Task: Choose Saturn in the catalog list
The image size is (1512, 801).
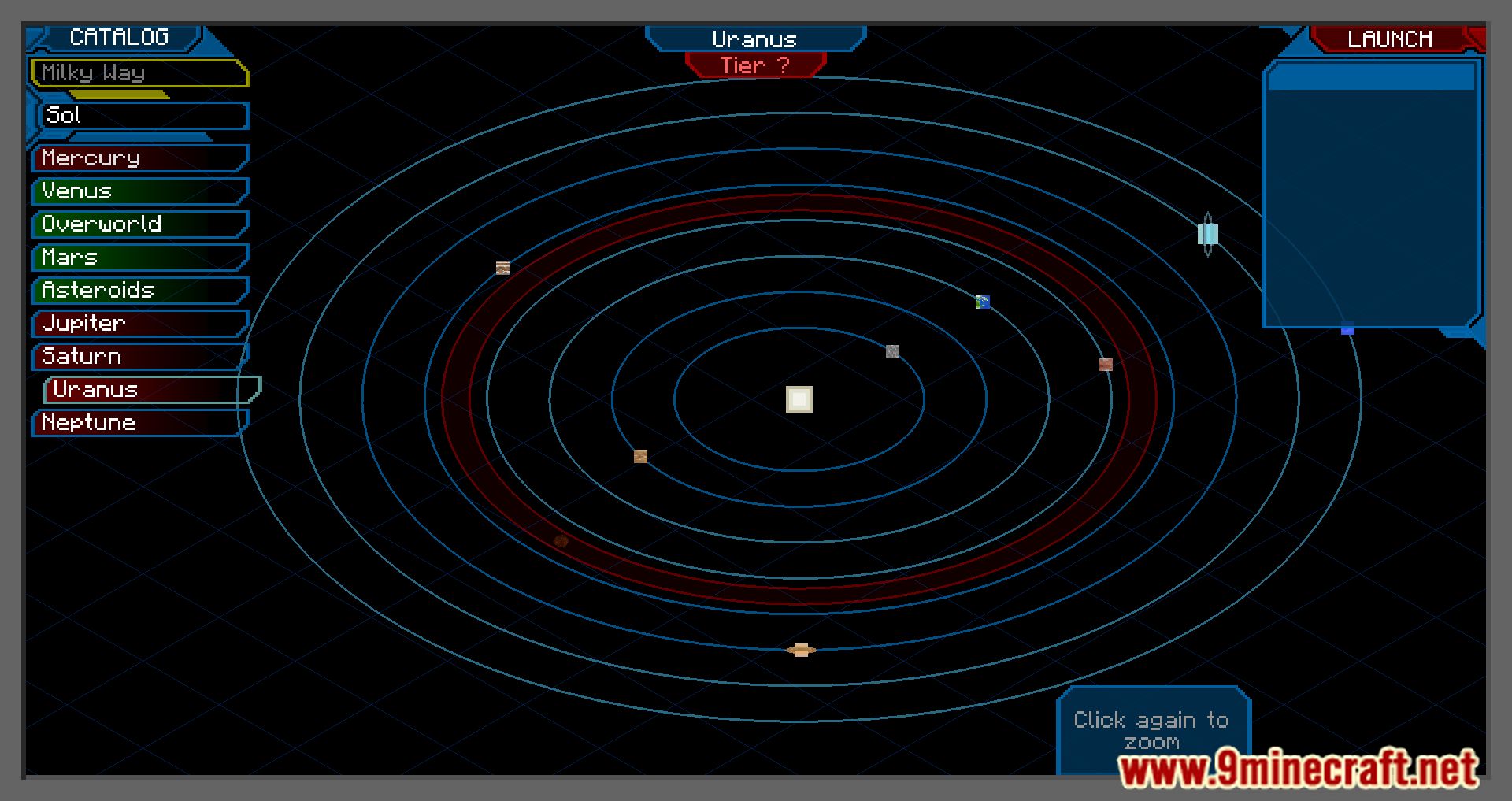Action: click(140, 357)
